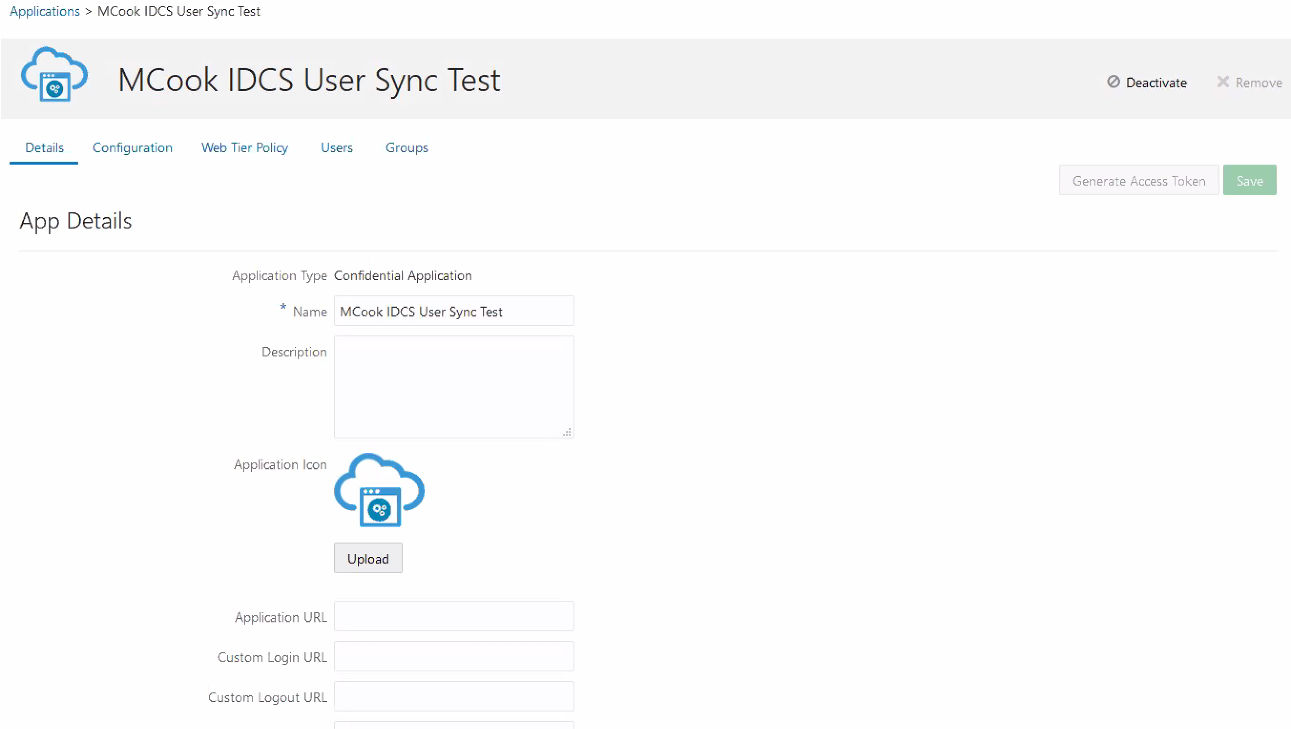Screen dimensions: 1291x729
Task: Click inside the Description text area
Action: pyautogui.click(x=454, y=386)
